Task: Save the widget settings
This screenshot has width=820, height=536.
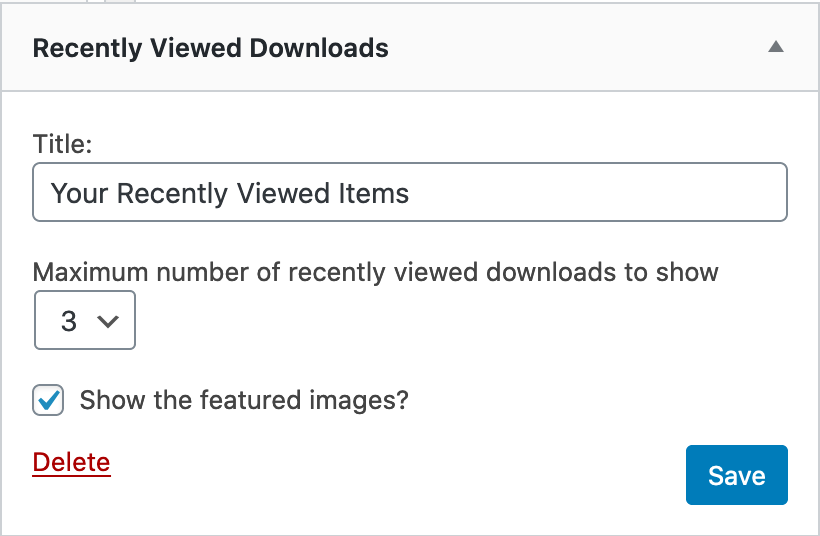Action: (x=736, y=475)
